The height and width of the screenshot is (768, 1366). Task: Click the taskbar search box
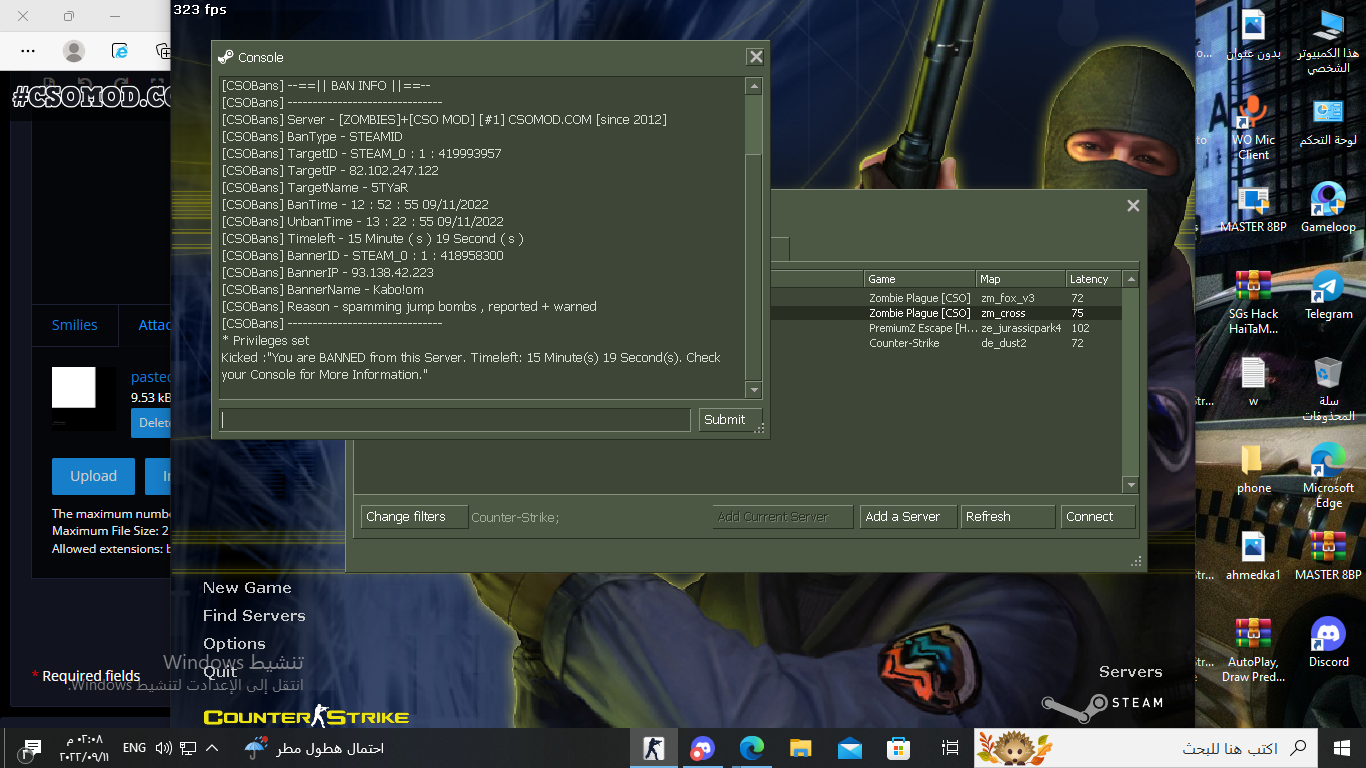pos(1147,748)
